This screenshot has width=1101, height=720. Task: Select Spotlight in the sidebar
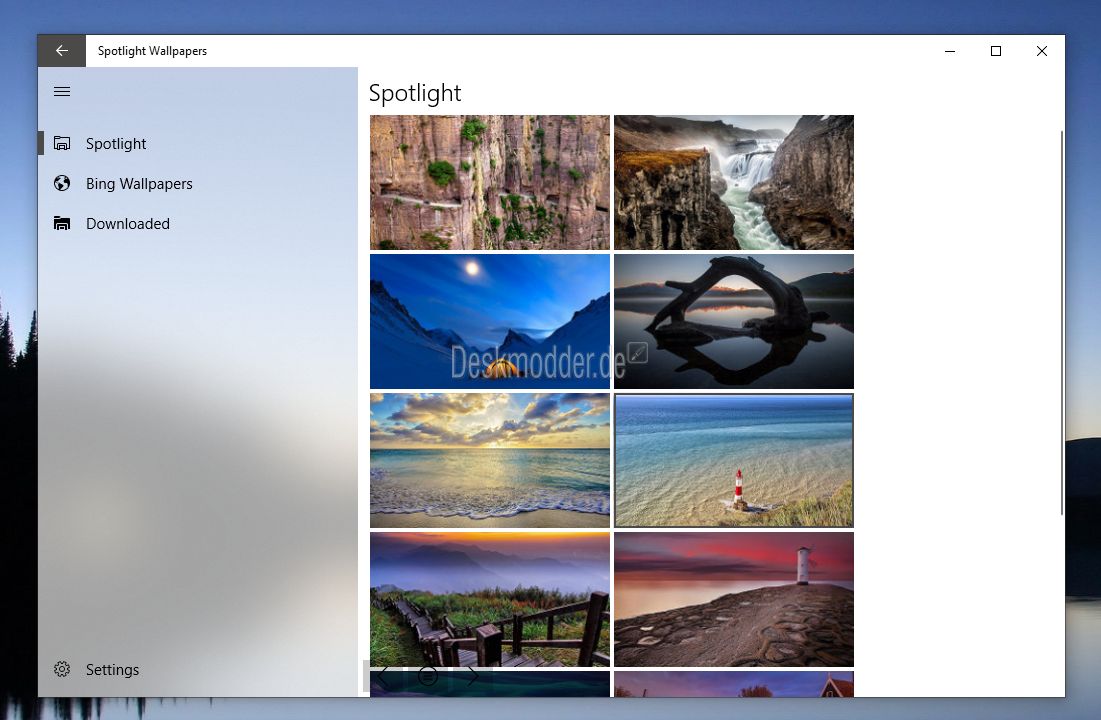(198, 143)
